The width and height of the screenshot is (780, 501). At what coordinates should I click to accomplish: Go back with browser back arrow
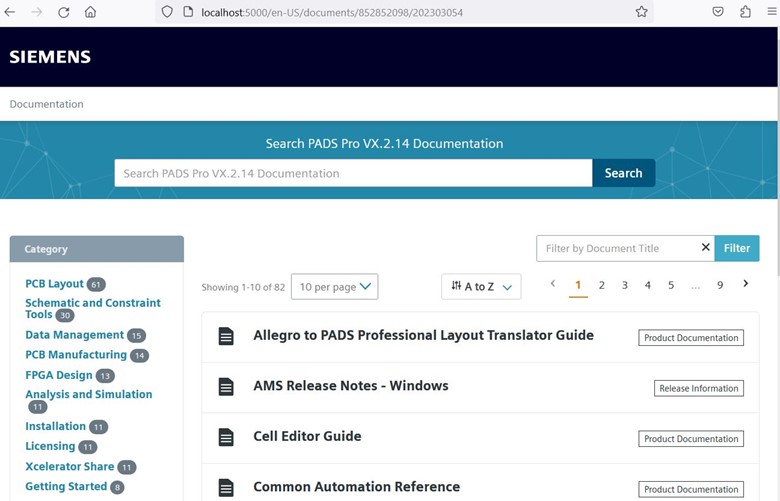pos(9,11)
